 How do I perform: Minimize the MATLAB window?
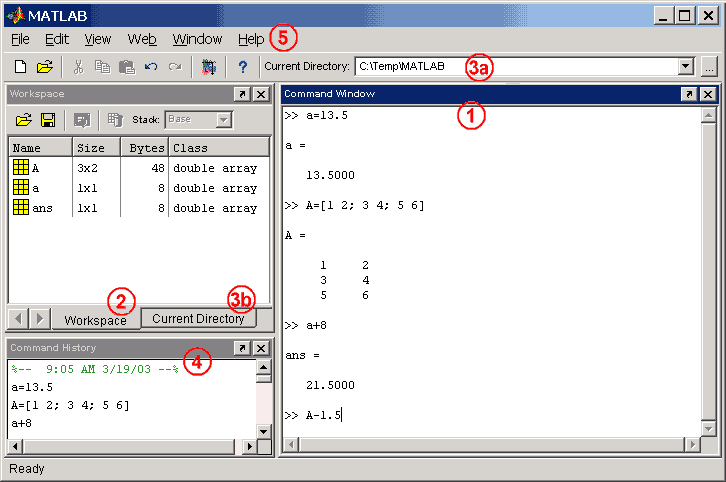coord(663,16)
